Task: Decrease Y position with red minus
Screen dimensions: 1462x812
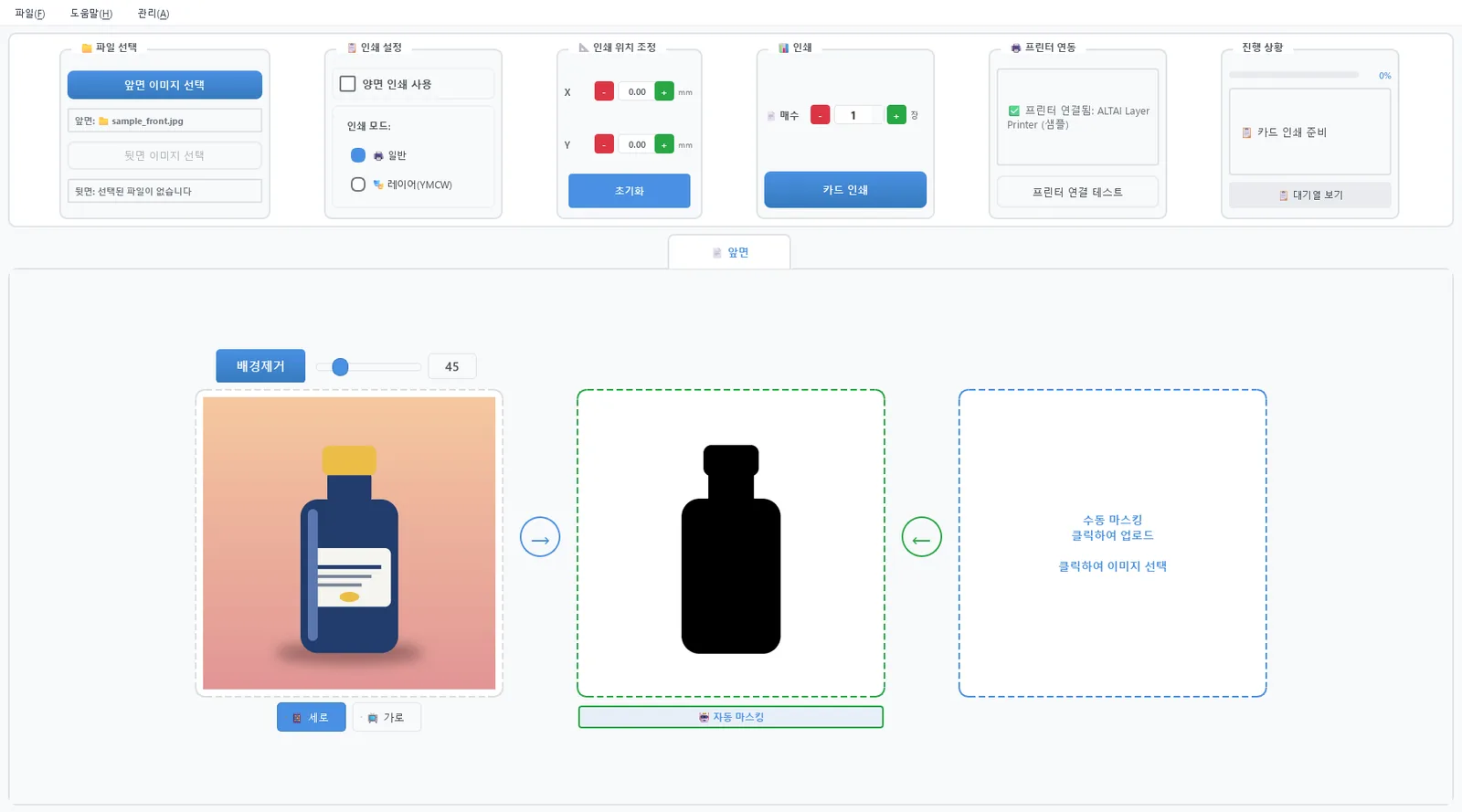Action: (604, 144)
